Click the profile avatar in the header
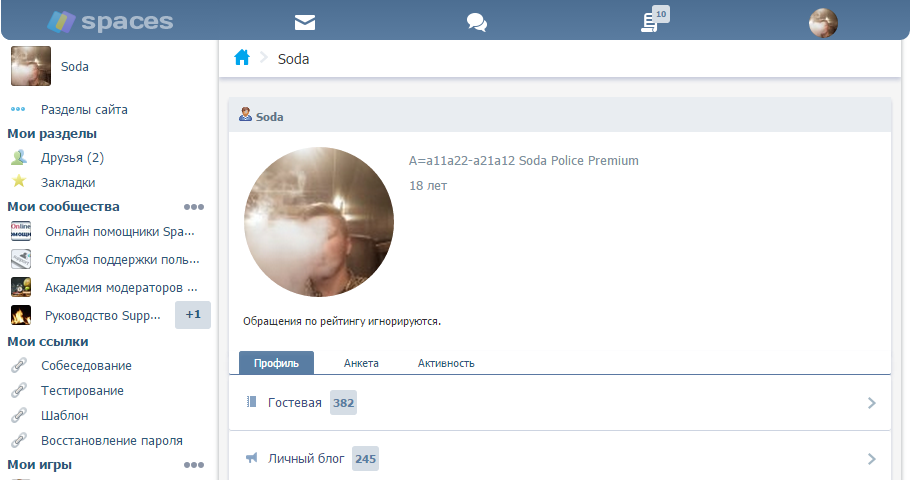Image resolution: width=912 pixels, height=480 pixels. 823,23
